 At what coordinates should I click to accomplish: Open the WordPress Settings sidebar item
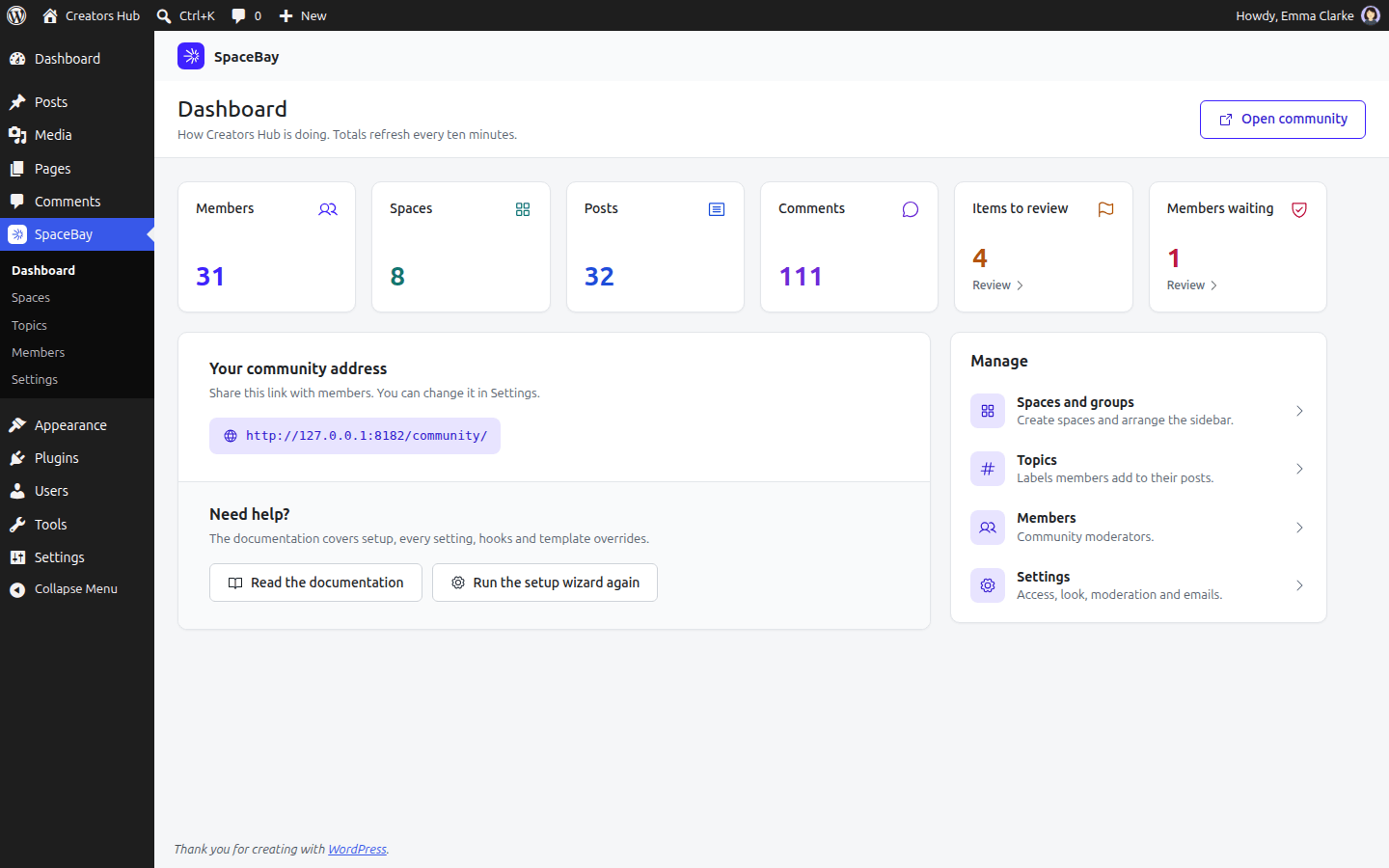(77, 557)
